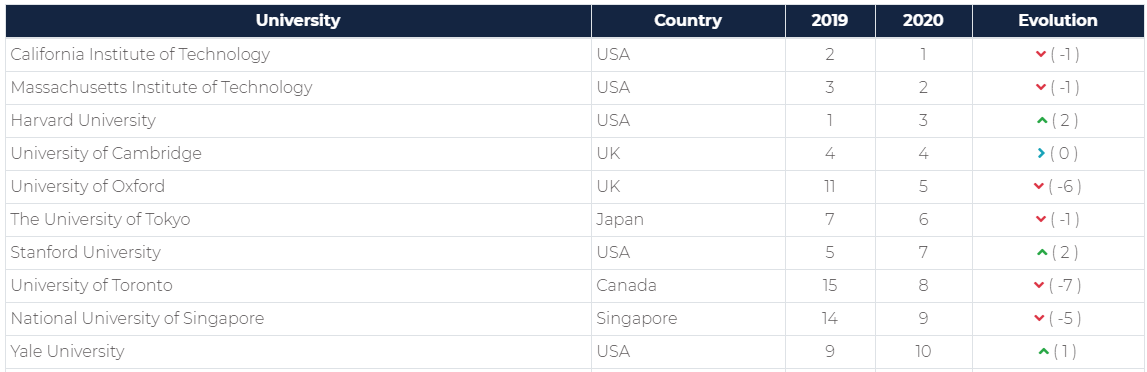Click red down arrow for National University of Singapore

(x=1039, y=319)
